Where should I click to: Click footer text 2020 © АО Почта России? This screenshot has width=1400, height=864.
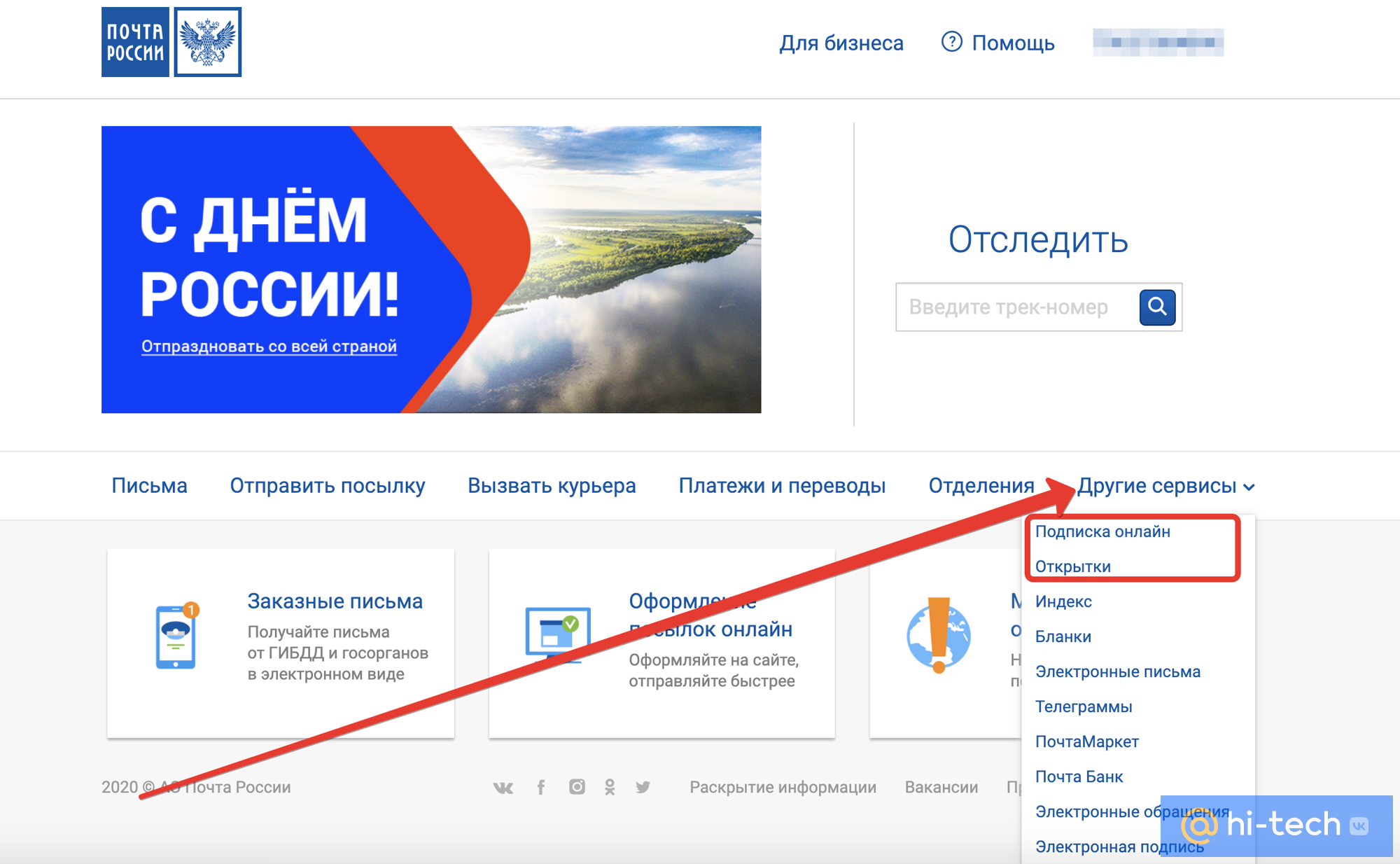point(196,787)
